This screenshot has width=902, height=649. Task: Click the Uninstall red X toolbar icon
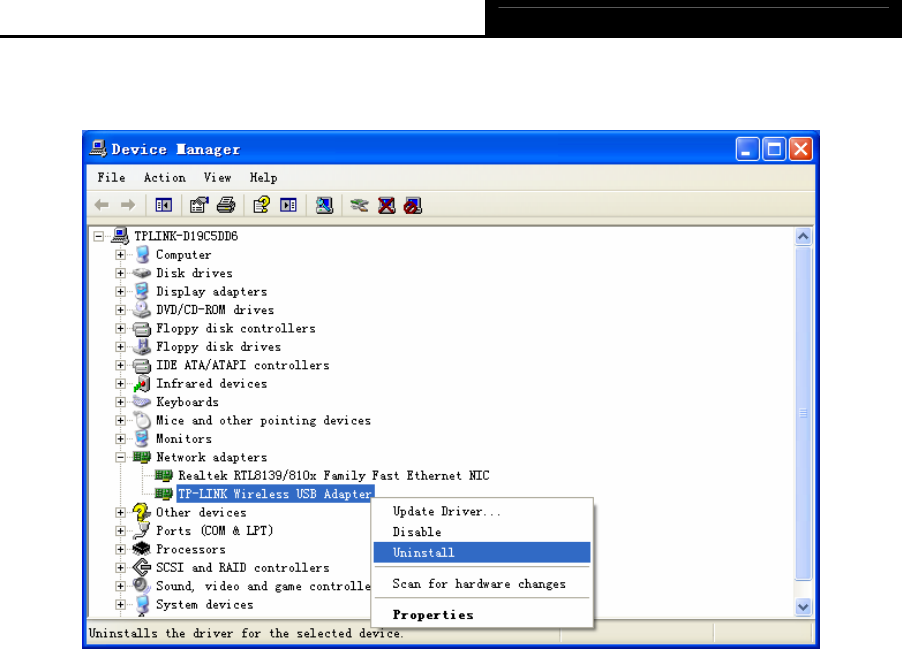tap(387, 205)
